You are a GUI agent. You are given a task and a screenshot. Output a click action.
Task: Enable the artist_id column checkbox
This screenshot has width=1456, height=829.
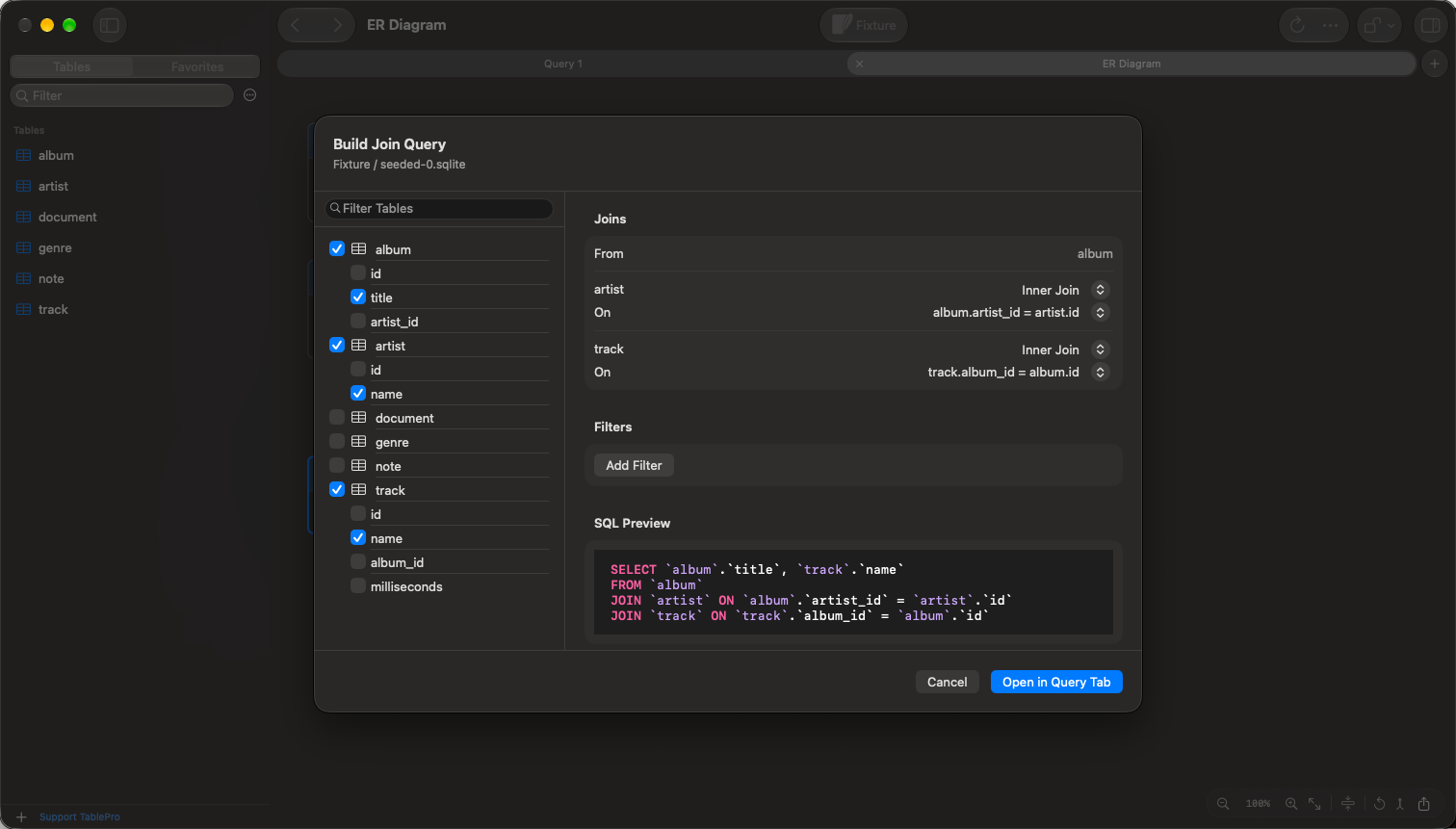[x=358, y=321]
